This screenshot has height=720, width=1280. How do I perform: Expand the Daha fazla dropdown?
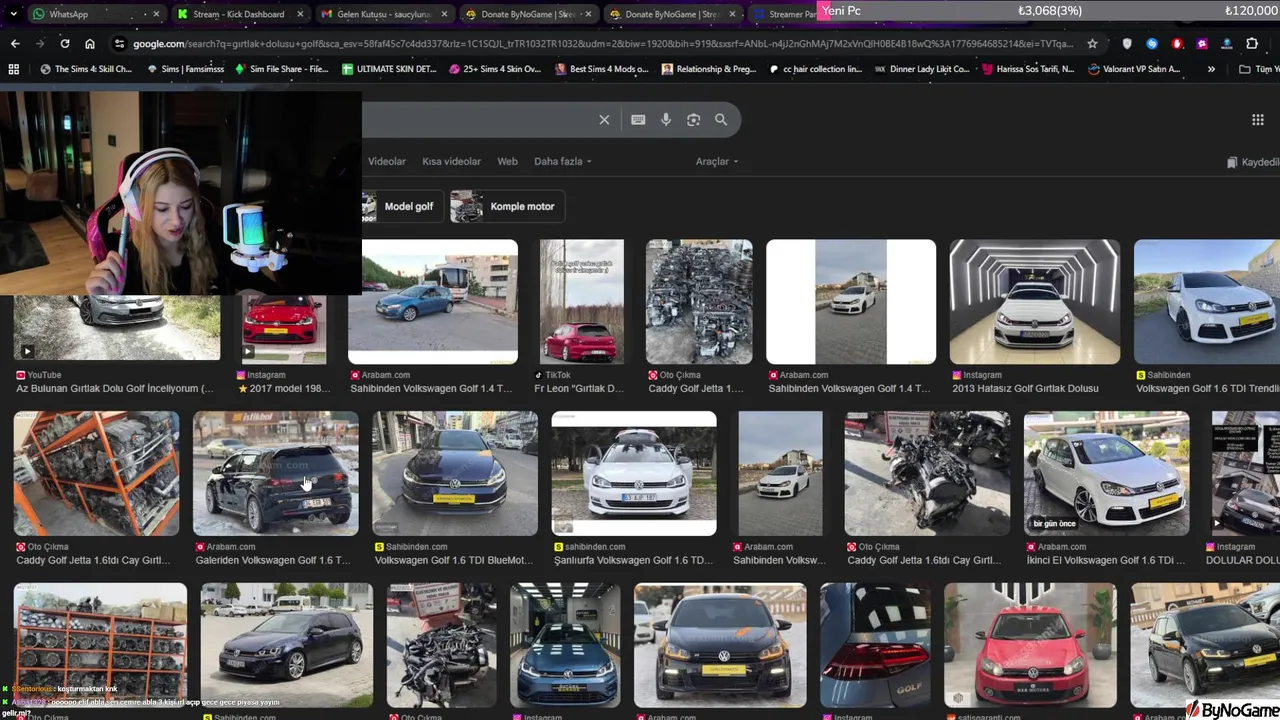563,161
